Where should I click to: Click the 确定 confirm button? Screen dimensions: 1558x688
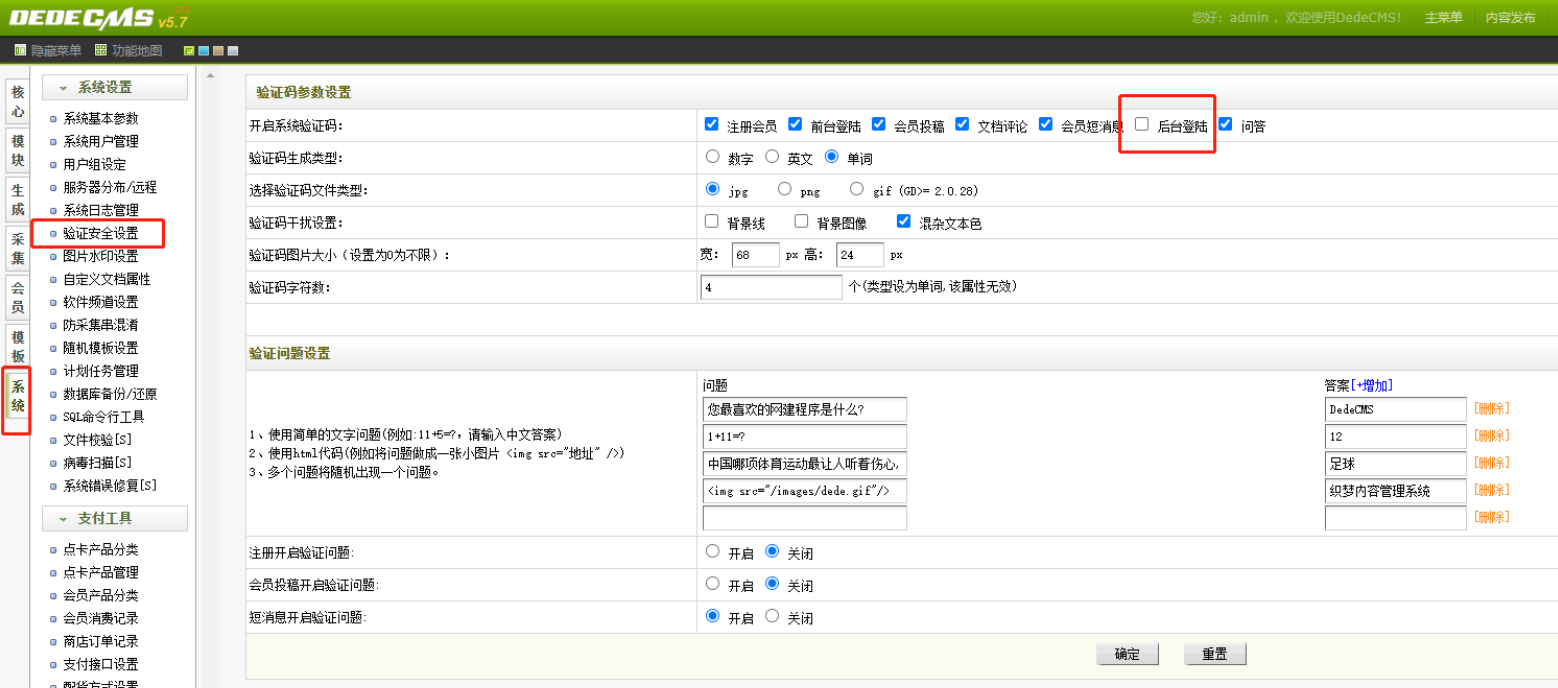pyautogui.click(x=1127, y=654)
